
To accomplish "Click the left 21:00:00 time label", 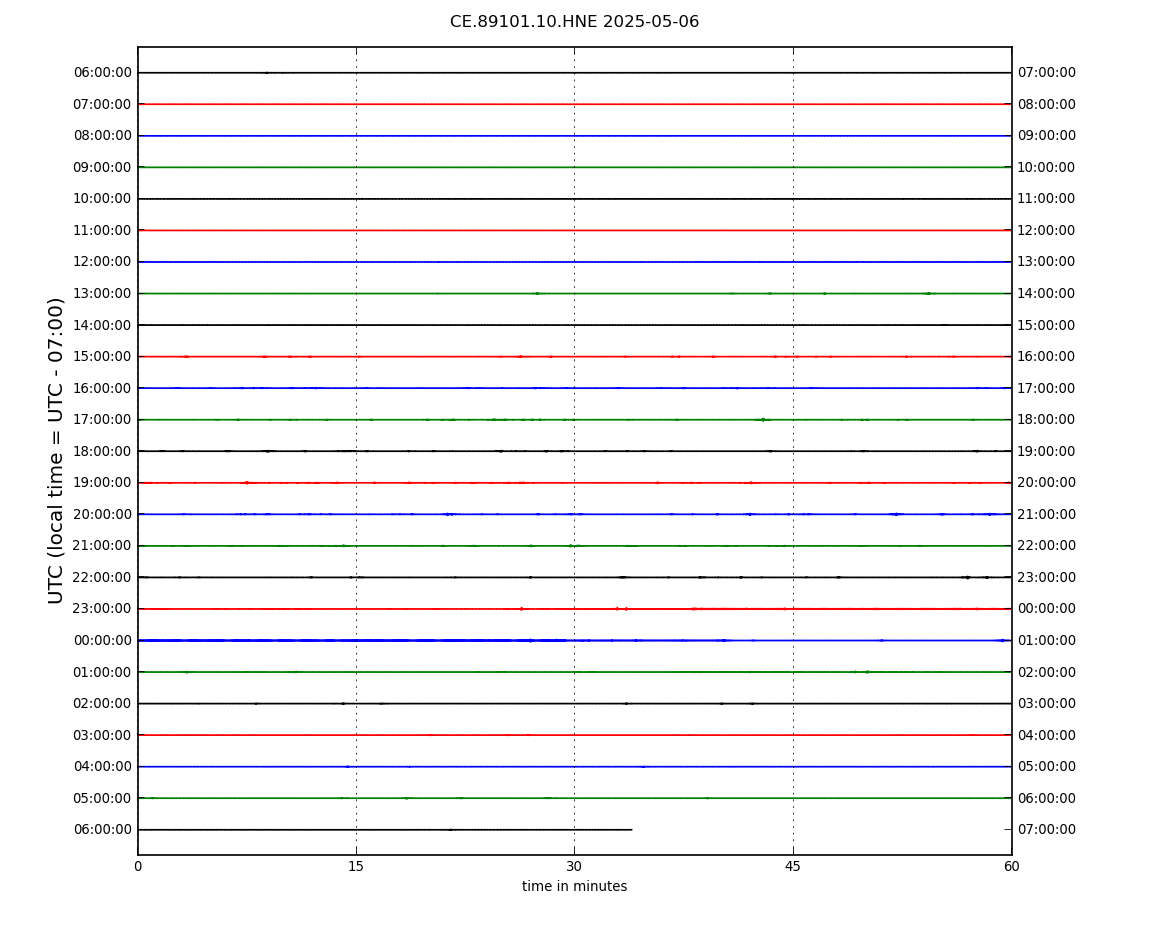I will (x=102, y=546).
